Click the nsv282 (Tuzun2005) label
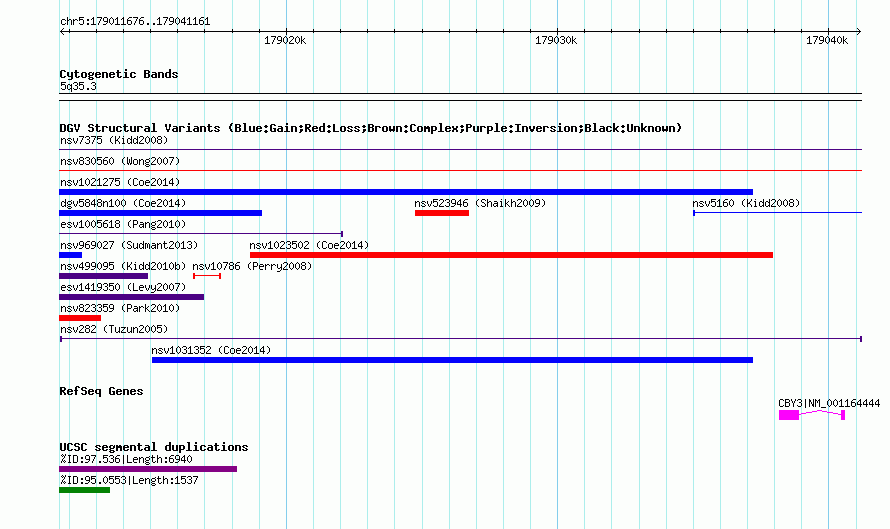The height and width of the screenshot is (529, 890). (114, 329)
